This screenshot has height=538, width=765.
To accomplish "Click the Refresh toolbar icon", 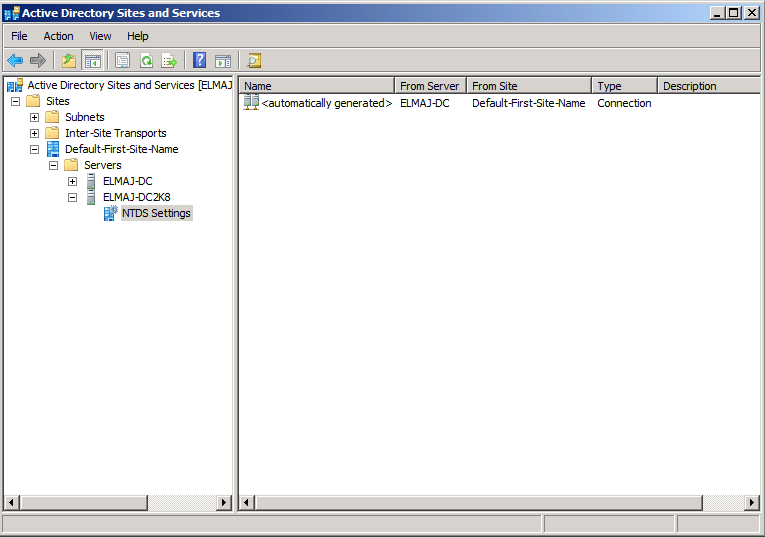I will point(146,61).
